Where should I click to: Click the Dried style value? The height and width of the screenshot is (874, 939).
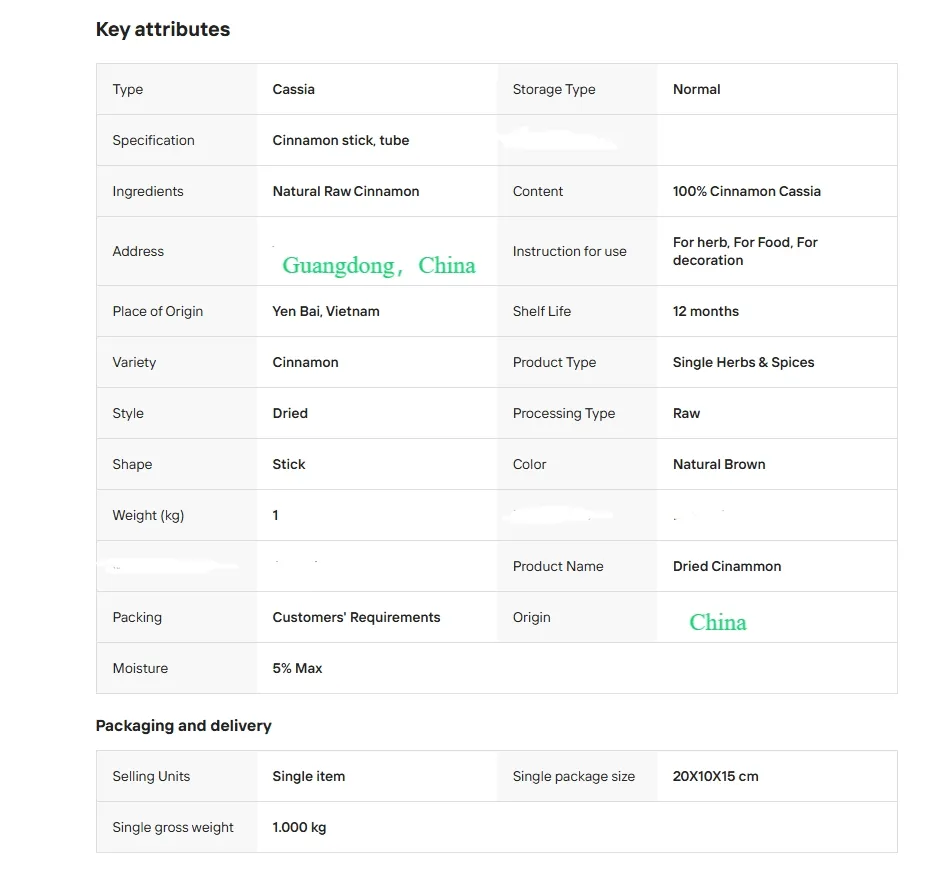click(x=290, y=413)
